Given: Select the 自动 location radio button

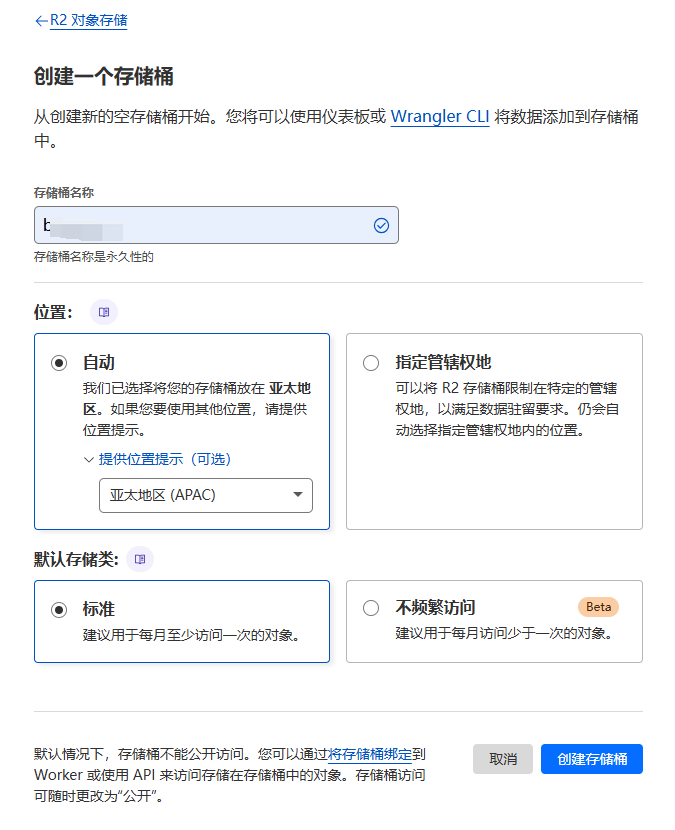Looking at the screenshot, I should [59, 363].
